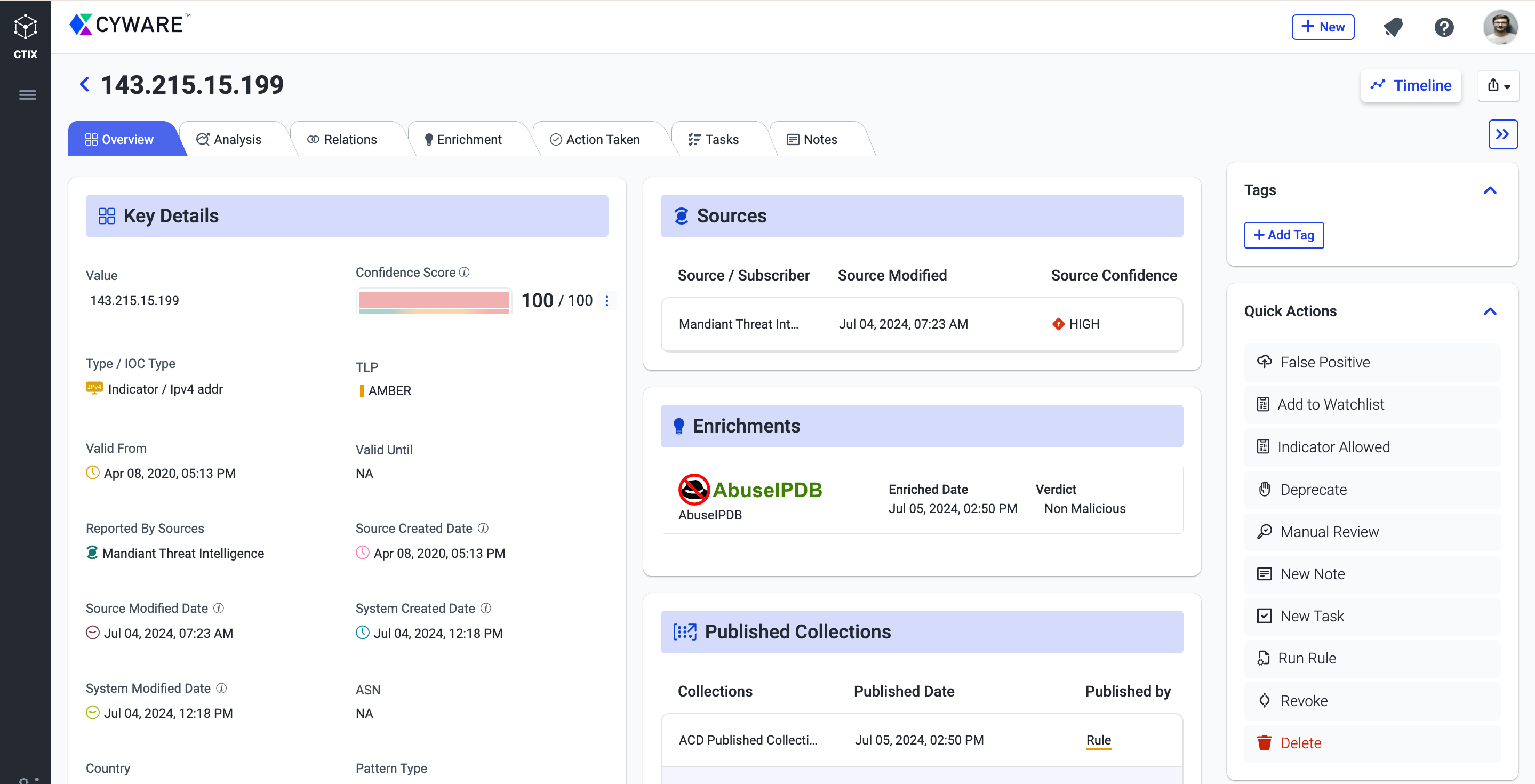1535x784 pixels.
Task: Click the Add Tag button
Action: (1284, 235)
